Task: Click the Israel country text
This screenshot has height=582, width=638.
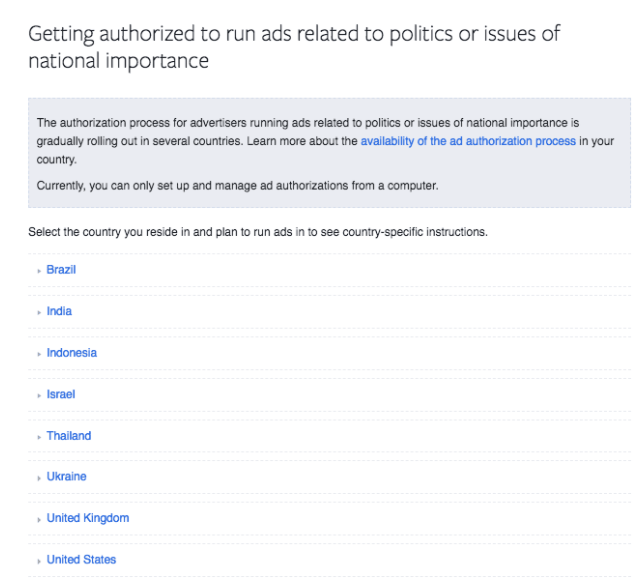Action: click(60, 394)
